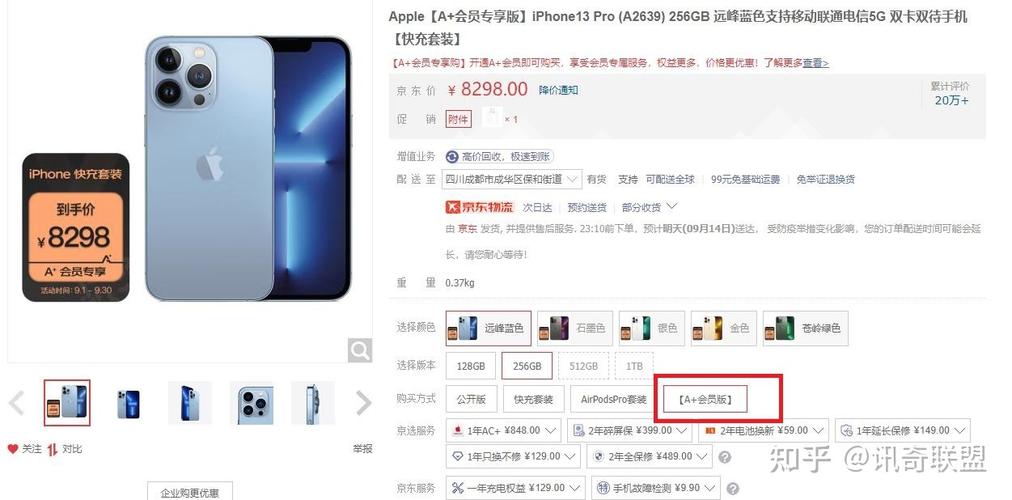The width and height of the screenshot is (1012, 500).
Task: Click the magnifier icon on product image
Action: click(359, 350)
